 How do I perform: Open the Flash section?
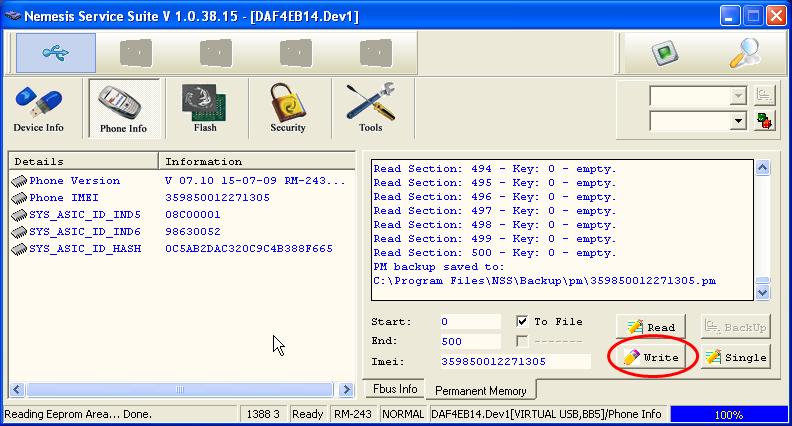click(x=205, y=109)
